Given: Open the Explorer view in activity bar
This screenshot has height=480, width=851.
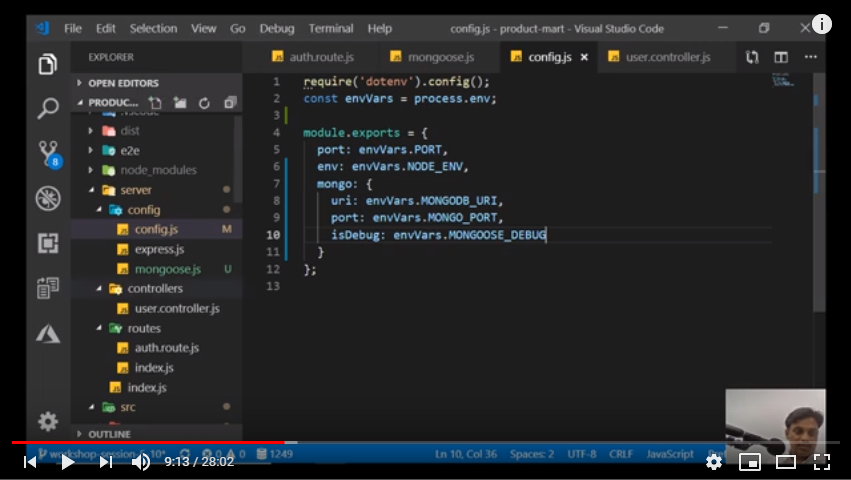Looking at the screenshot, I should (x=47, y=65).
